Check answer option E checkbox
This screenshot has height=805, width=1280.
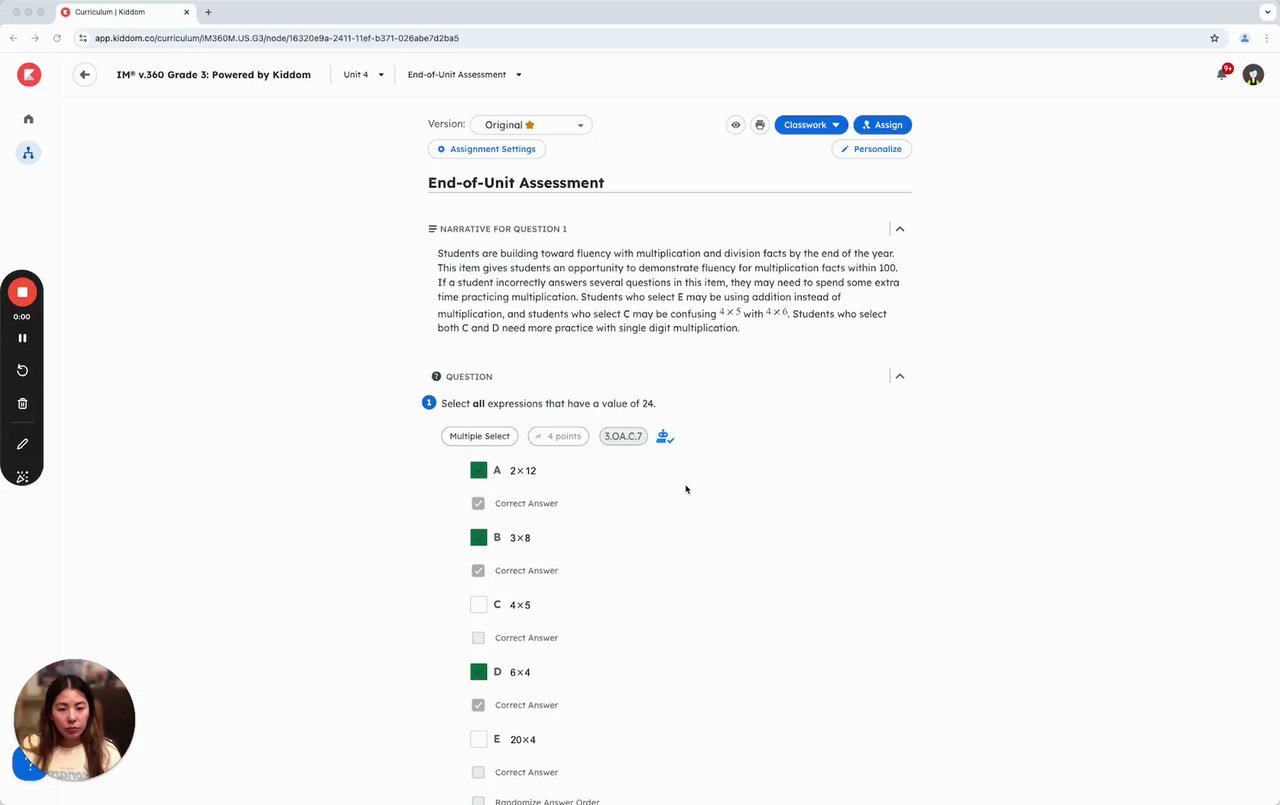click(x=479, y=739)
